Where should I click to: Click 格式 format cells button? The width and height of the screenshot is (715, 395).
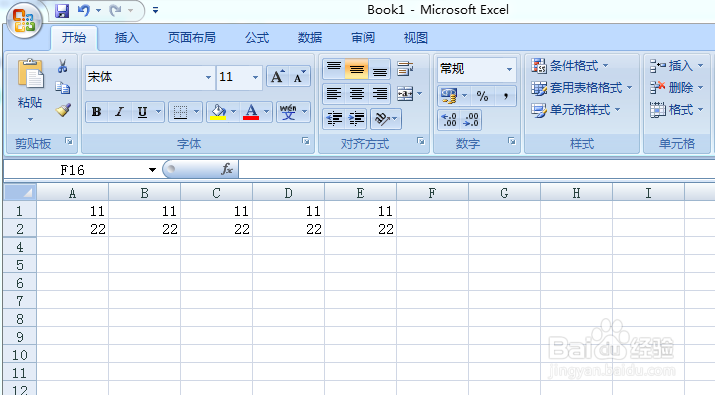(x=677, y=110)
